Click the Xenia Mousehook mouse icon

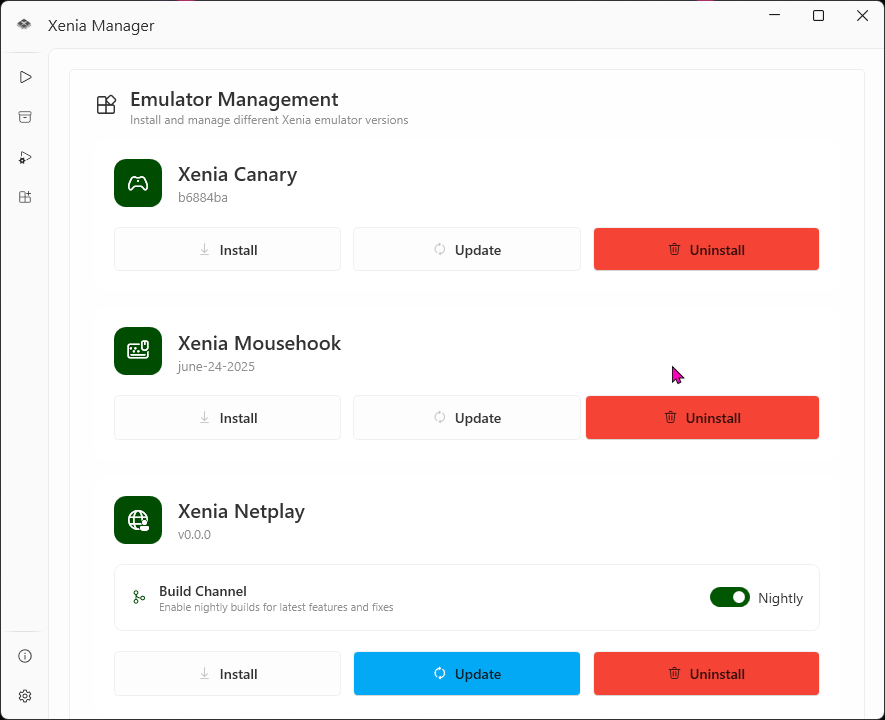(137, 351)
